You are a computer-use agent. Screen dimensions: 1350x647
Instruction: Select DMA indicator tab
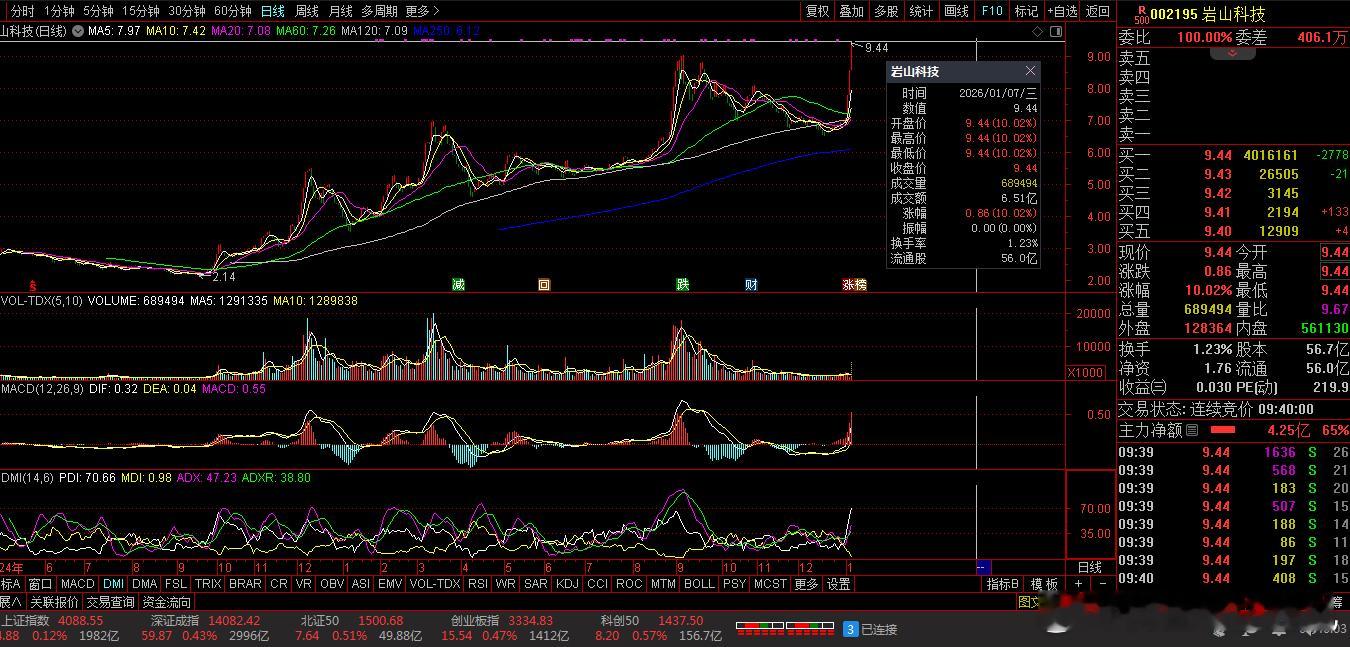click(x=145, y=584)
